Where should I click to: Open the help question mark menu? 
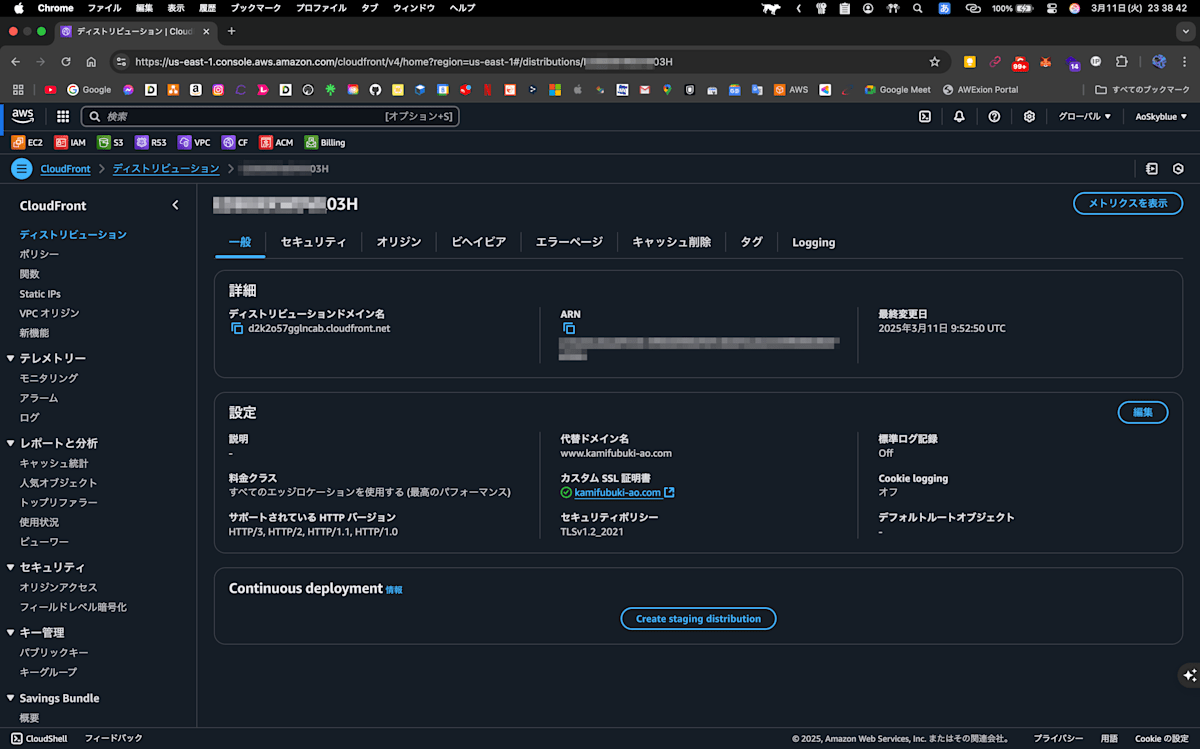(x=994, y=116)
